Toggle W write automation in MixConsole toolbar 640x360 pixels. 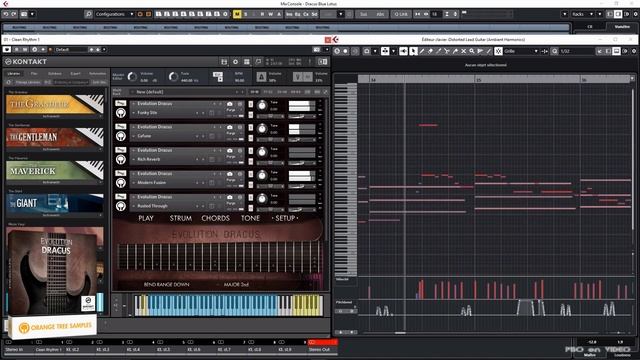click(x=270, y=14)
